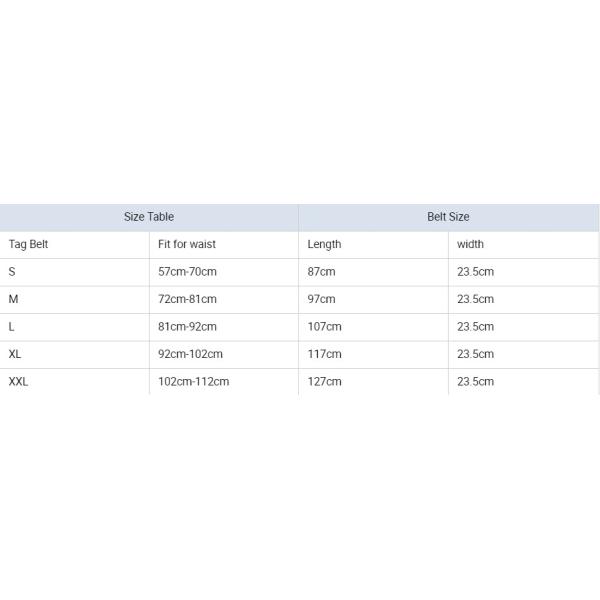Click the 87cm length cell
Viewport: 600px width, 600px height.
click(x=321, y=272)
